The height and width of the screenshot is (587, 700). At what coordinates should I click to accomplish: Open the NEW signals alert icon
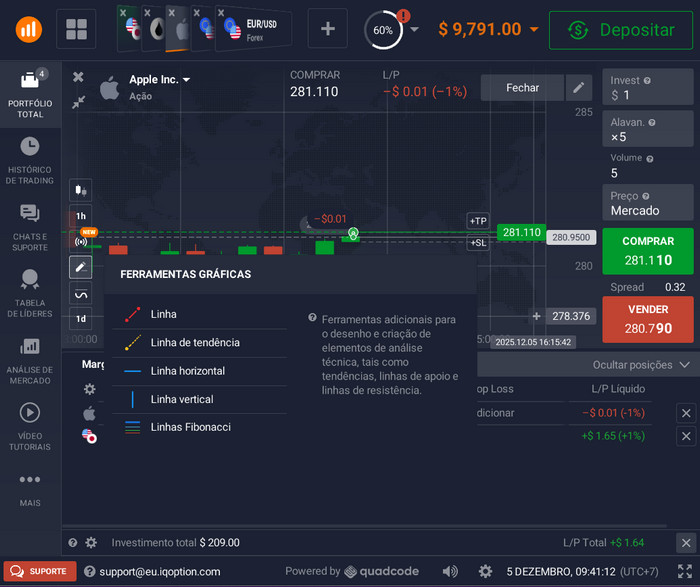coord(81,241)
